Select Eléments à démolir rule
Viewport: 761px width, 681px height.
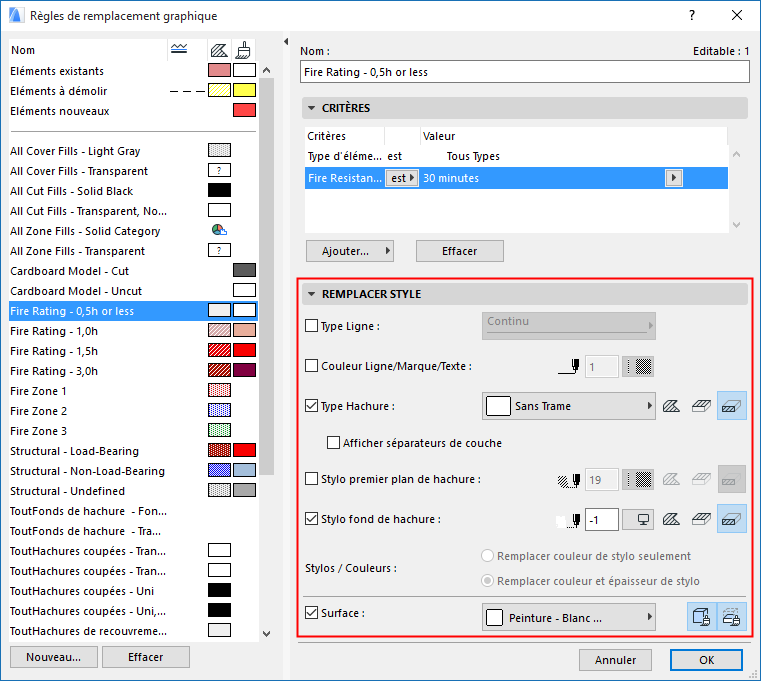pos(133,91)
